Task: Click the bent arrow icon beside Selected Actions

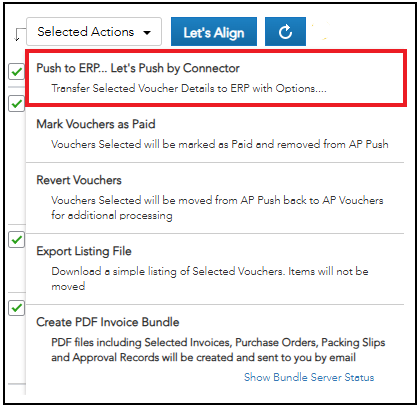Action: (19, 35)
